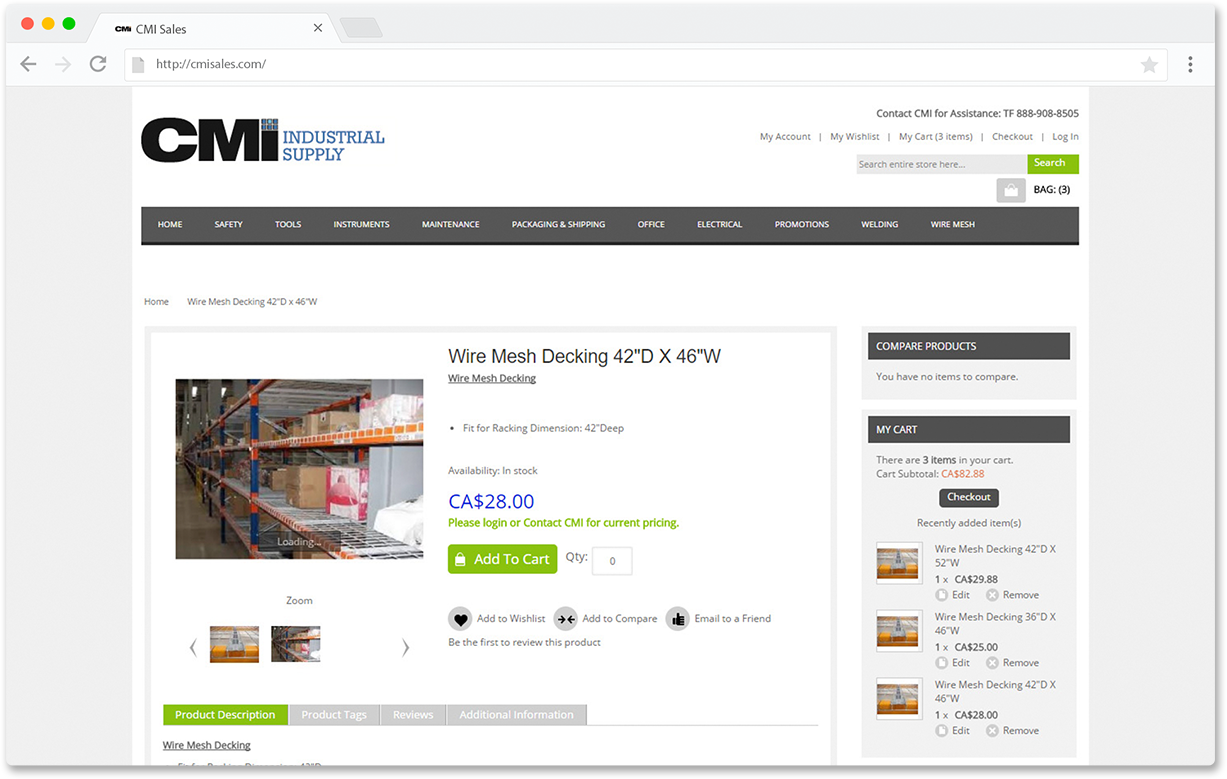
Task: Click the Add to Wishlist text link
Action: [511, 619]
